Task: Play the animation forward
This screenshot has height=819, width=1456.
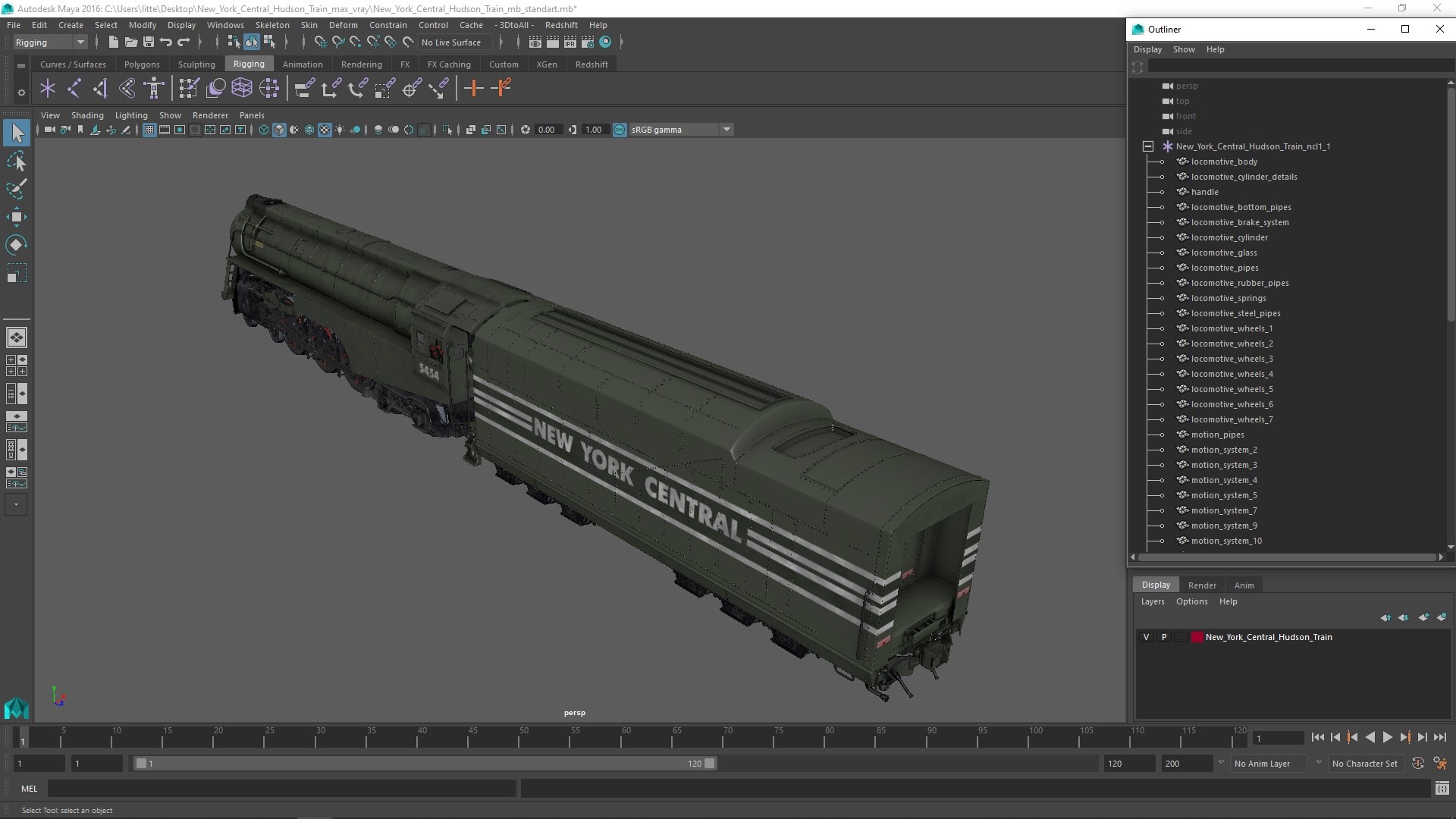Action: point(1387,737)
